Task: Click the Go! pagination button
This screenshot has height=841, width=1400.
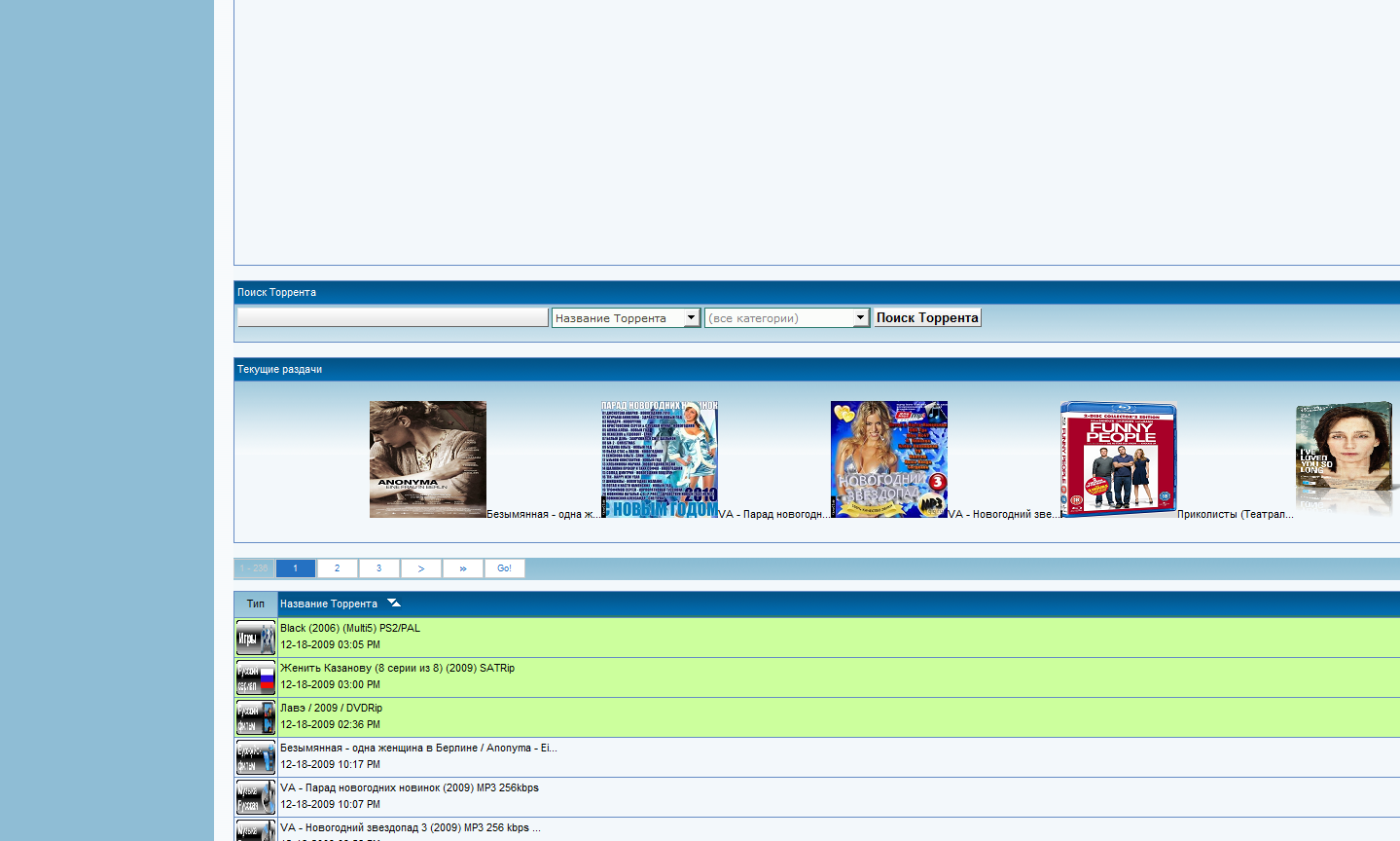Action: 505,568
